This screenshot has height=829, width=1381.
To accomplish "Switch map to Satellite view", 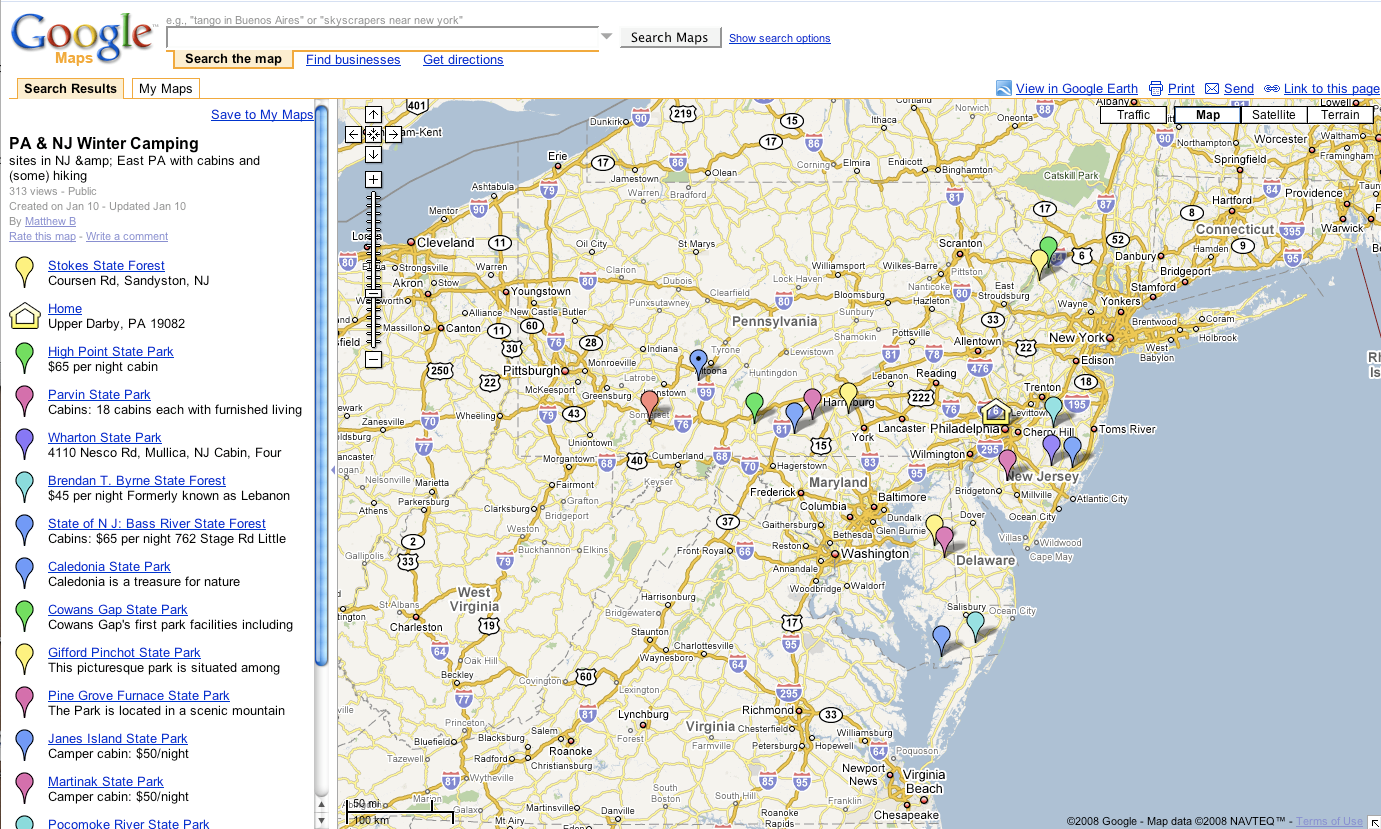I will tap(1273, 115).
